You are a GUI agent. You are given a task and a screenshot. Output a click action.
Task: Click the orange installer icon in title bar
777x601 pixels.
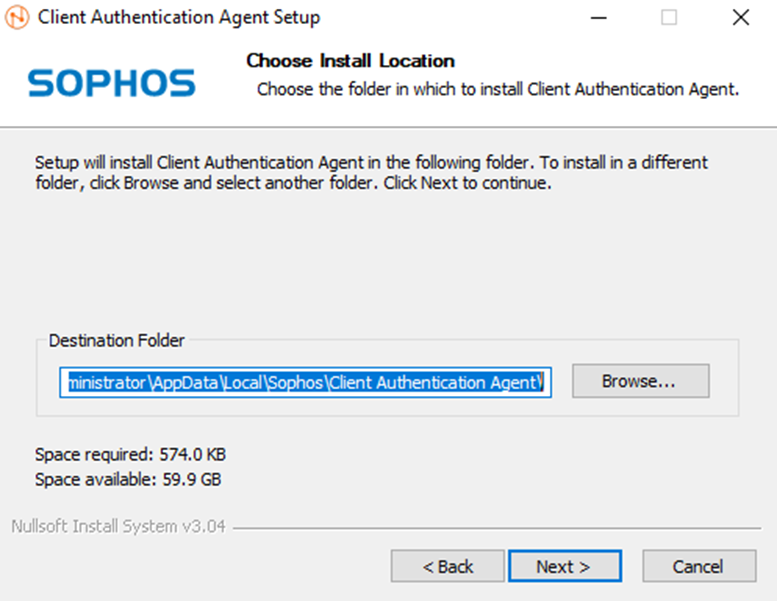(17, 17)
